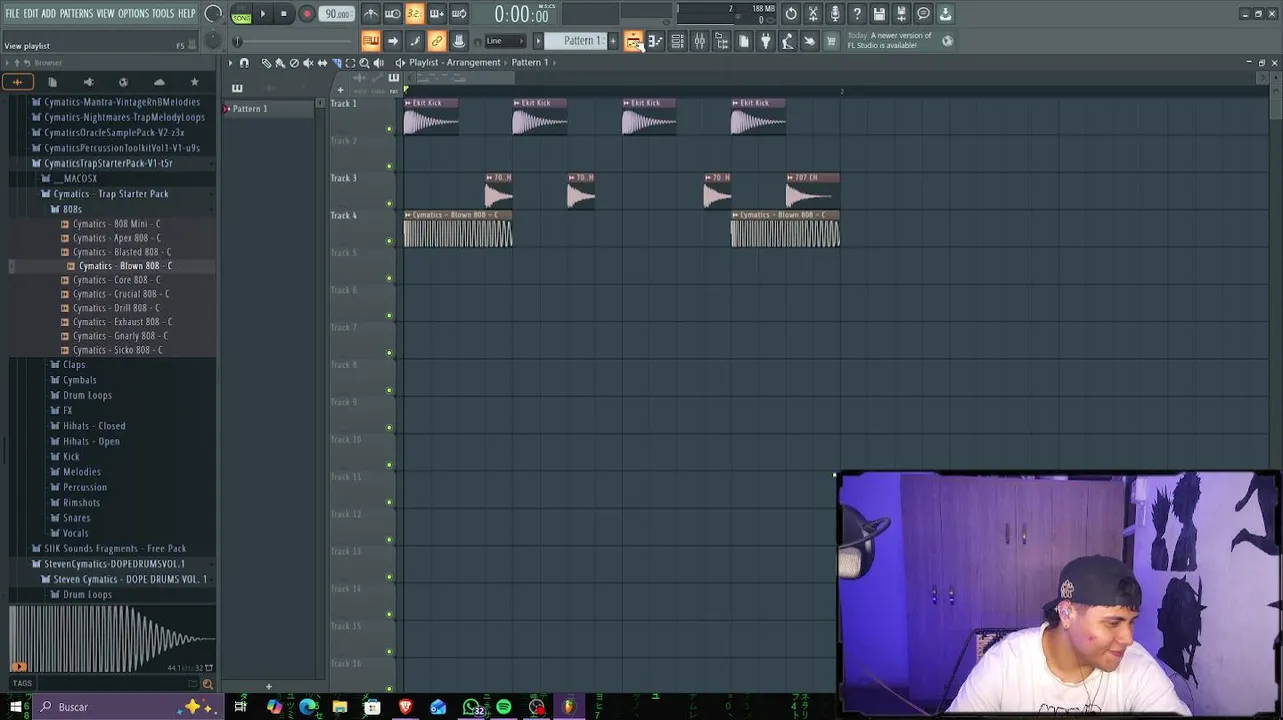Click the render export audio icon
Viewport: 1283px width, 720px height.
[x=901, y=14]
